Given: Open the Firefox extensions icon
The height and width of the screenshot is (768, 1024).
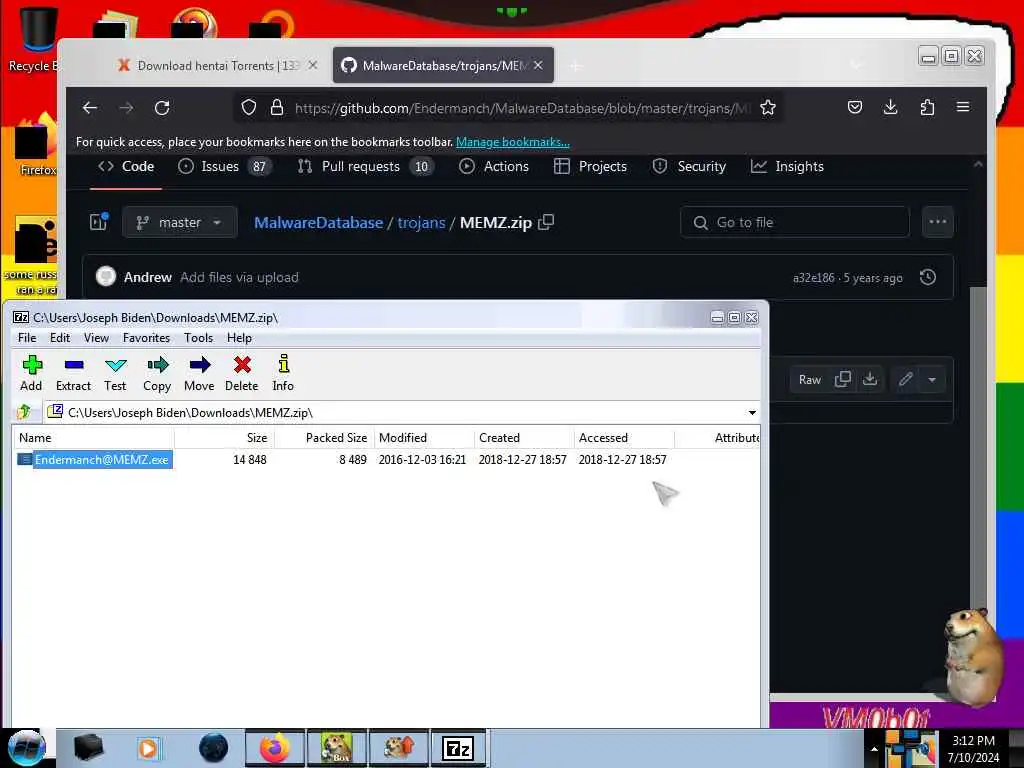Looking at the screenshot, I should coord(927,107).
